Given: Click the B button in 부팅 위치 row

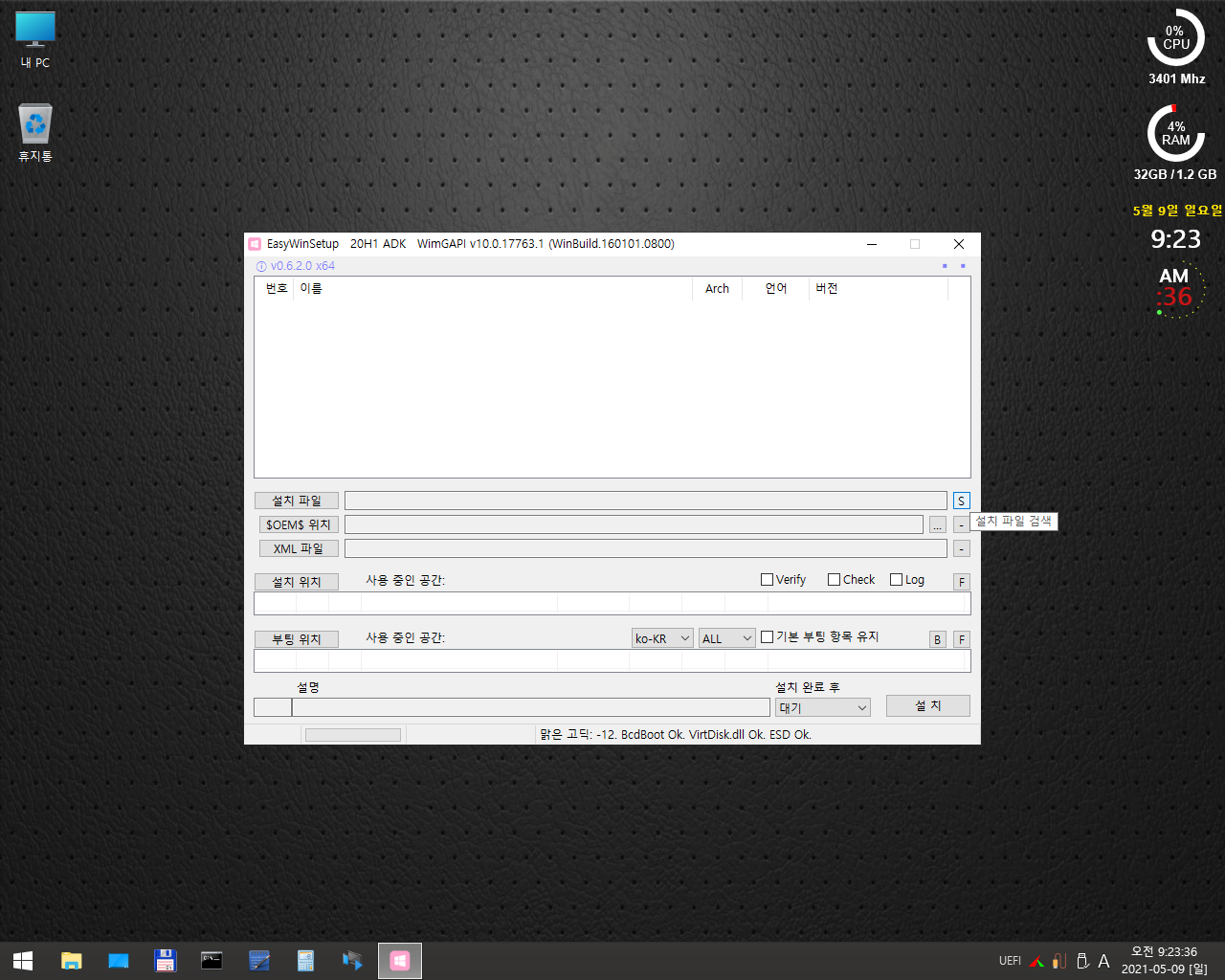Looking at the screenshot, I should point(938,639).
